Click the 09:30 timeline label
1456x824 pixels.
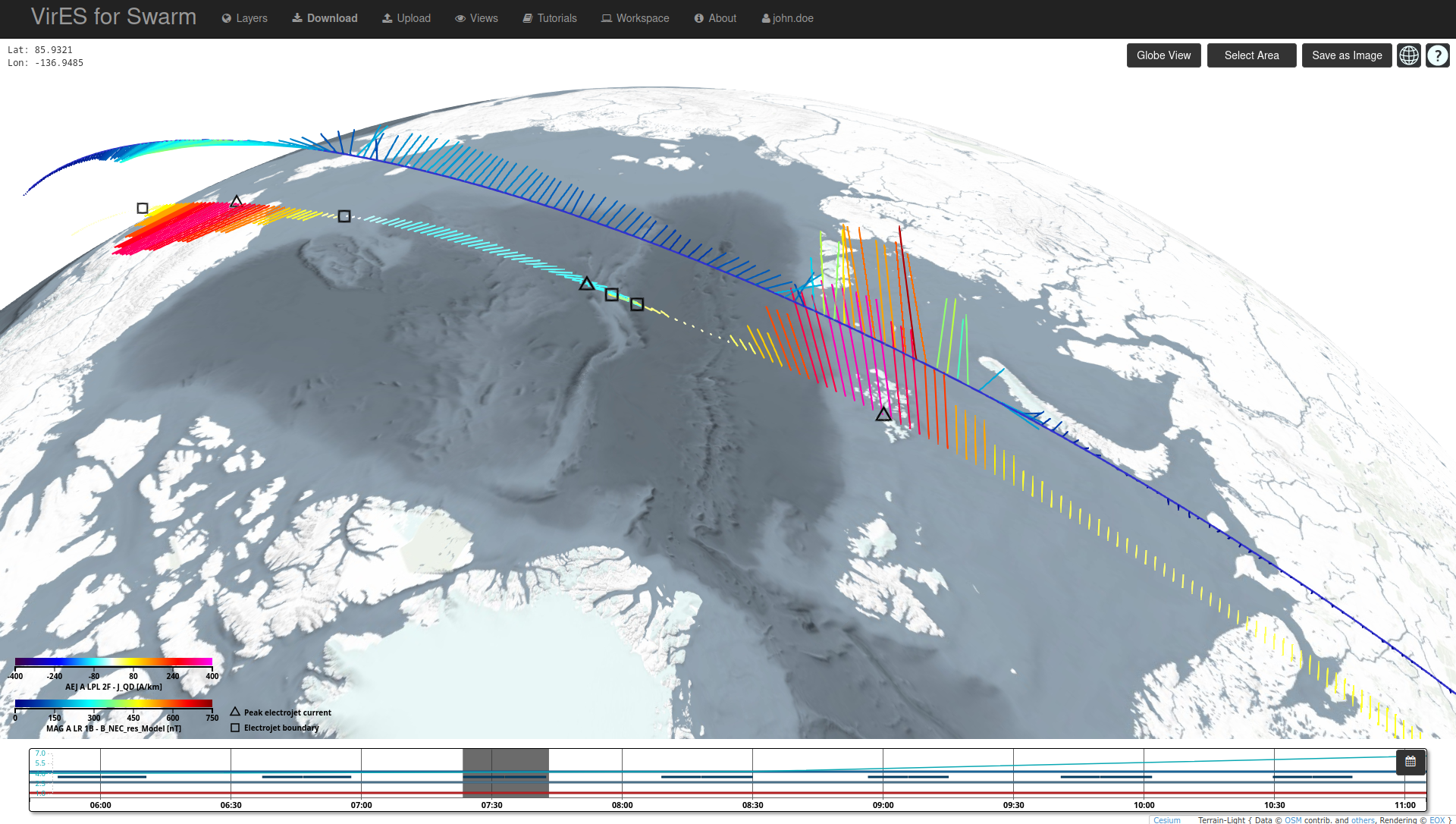coord(1014,805)
